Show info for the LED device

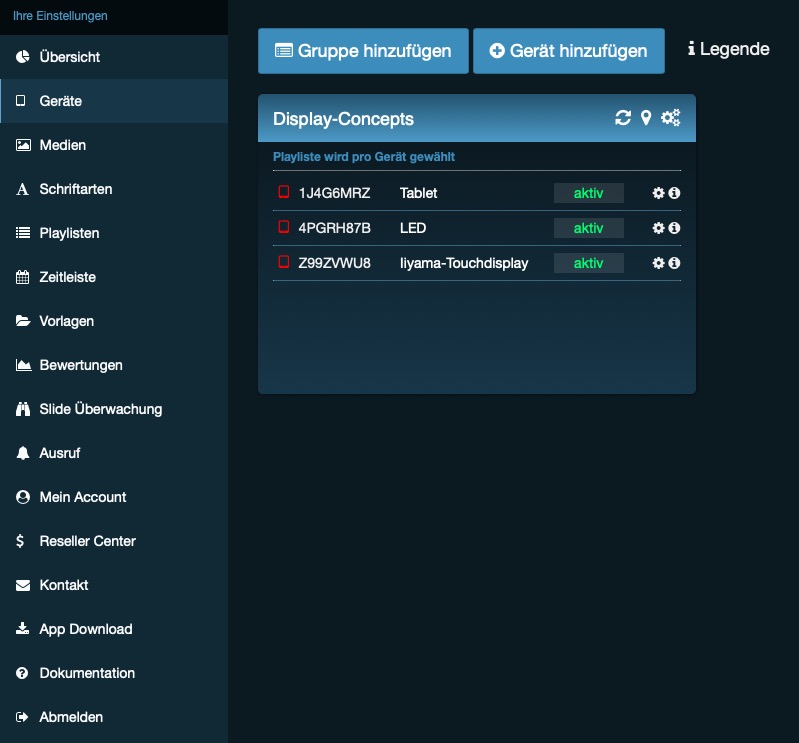click(x=674, y=228)
